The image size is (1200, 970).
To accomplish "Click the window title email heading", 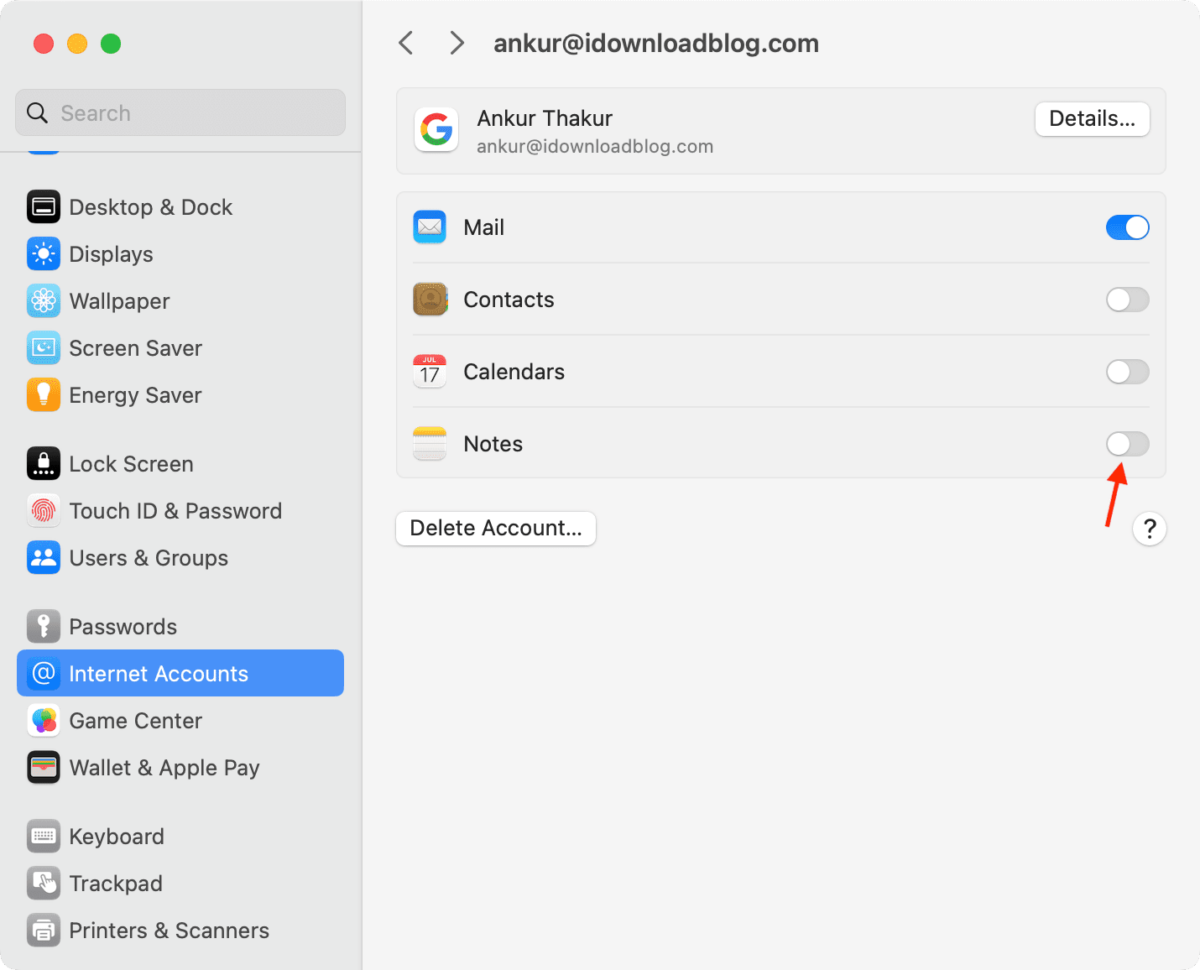I will point(656,43).
